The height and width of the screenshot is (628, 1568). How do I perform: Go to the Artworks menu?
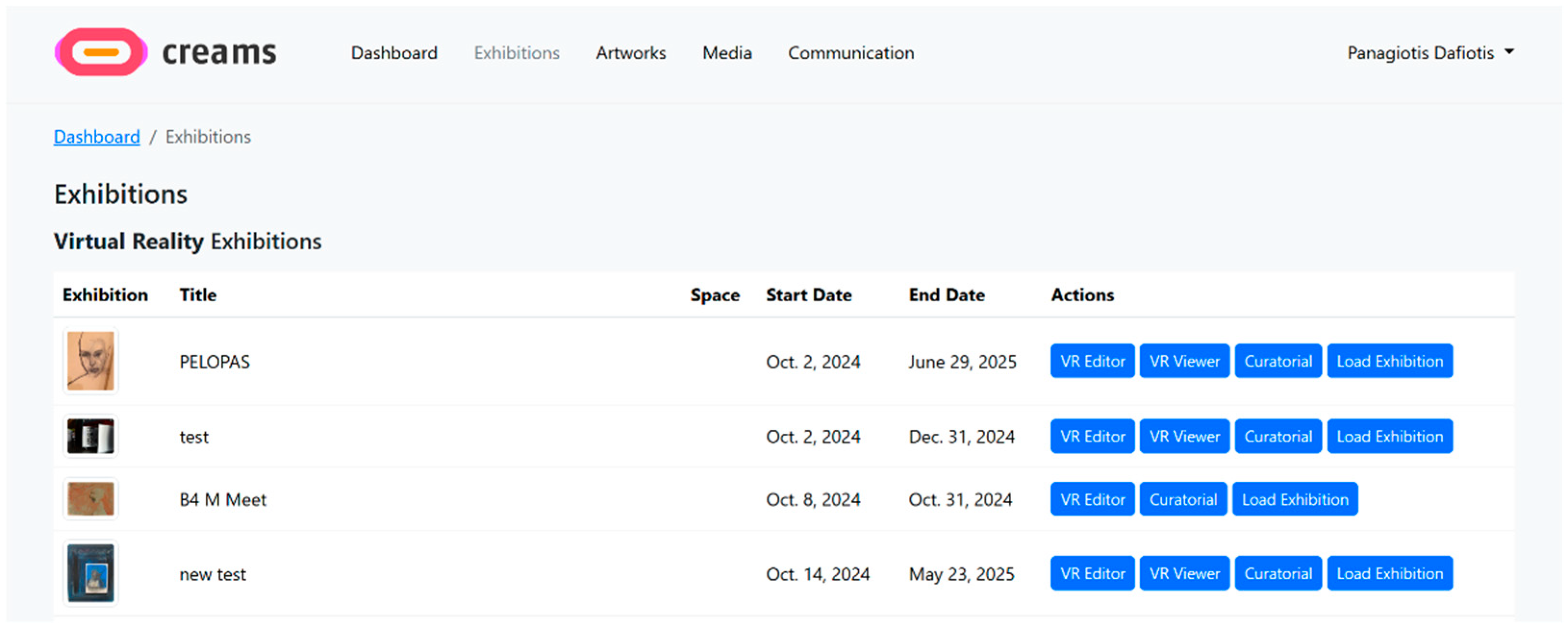(x=630, y=53)
